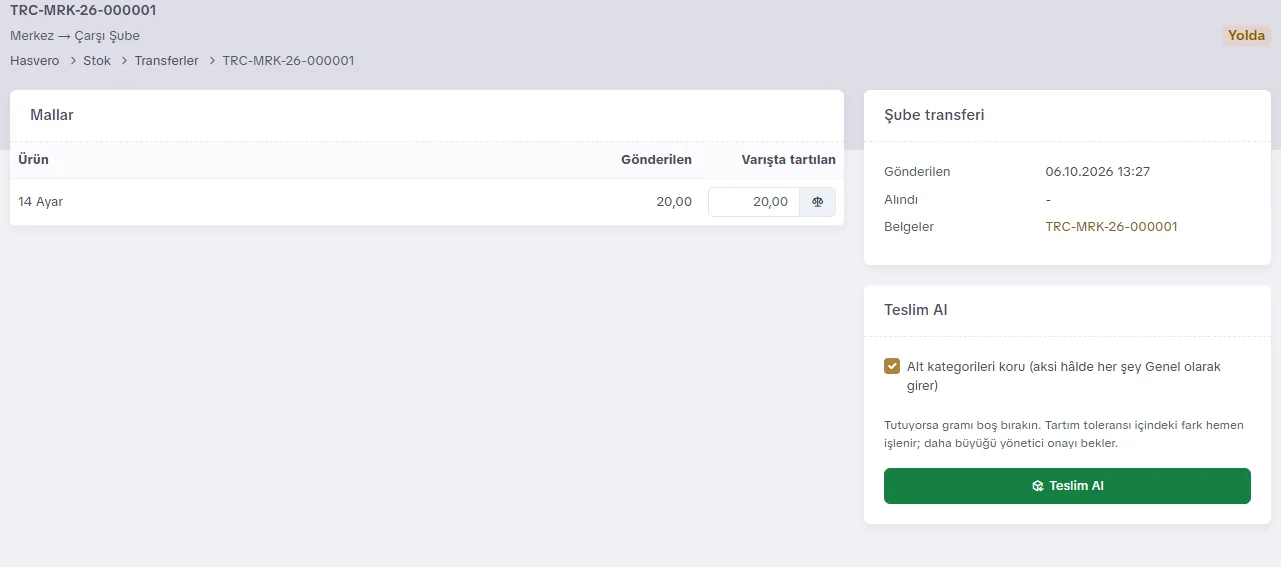The height and width of the screenshot is (567, 1281).
Task: Click the Şube transferi panel heading
Action: pyautogui.click(x=934, y=115)
